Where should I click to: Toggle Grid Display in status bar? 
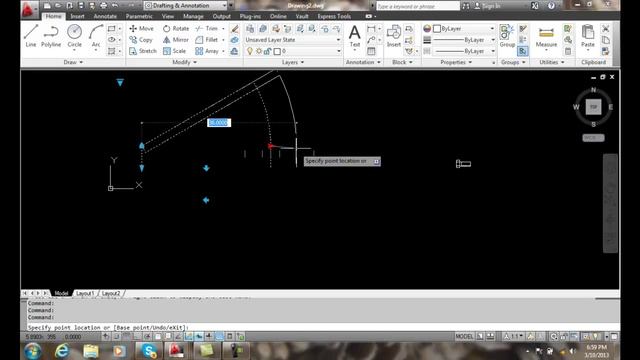coord(127,337)
